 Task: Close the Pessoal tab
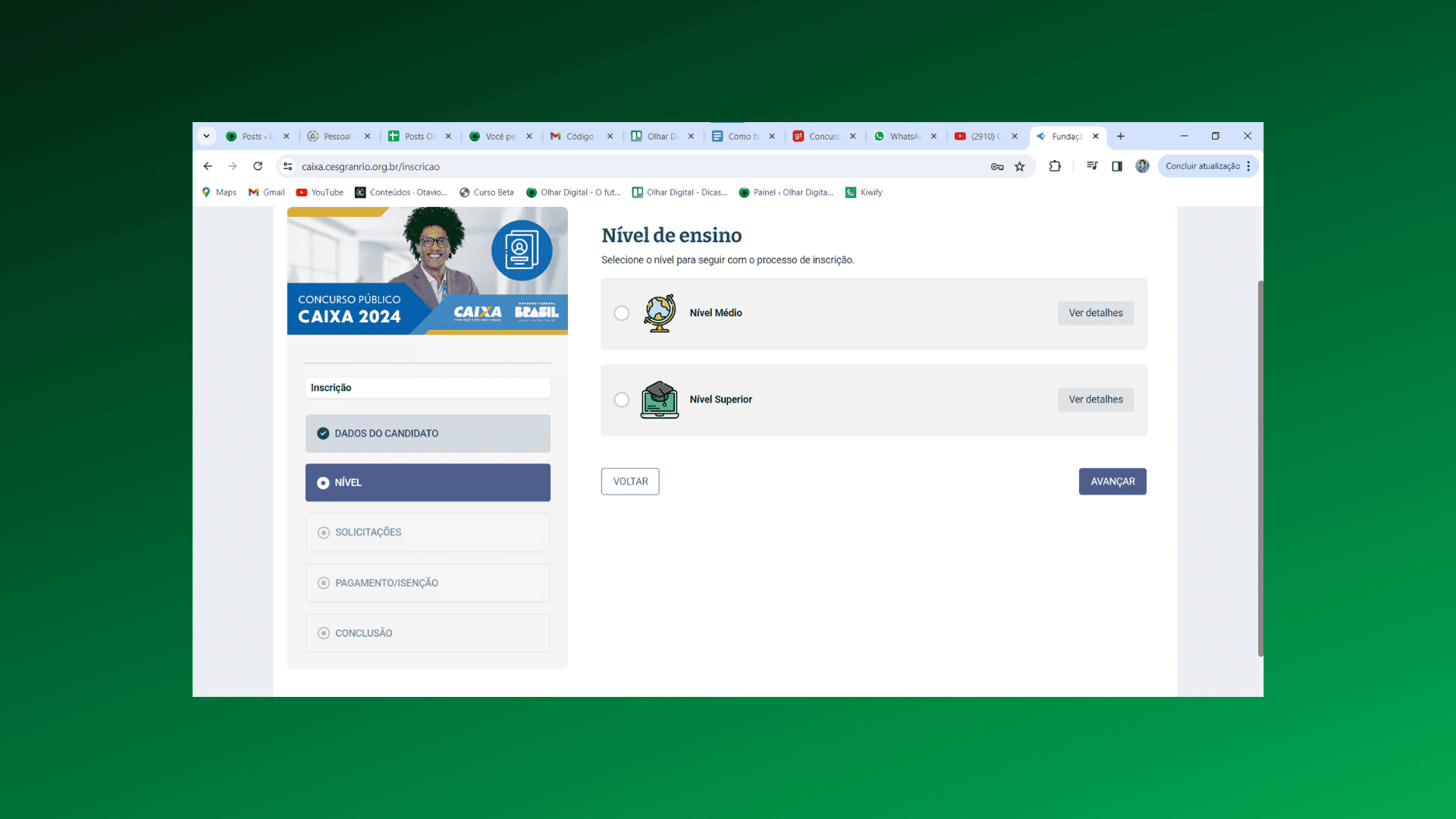click(367, 136)
